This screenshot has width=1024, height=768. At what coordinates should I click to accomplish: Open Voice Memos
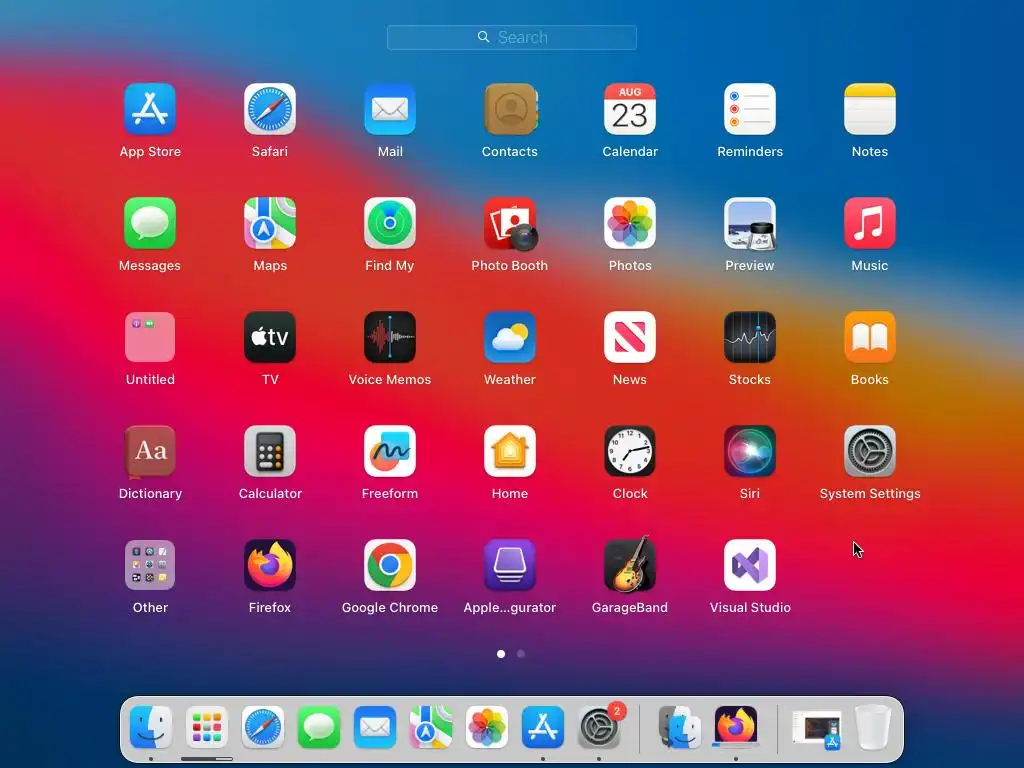[x=390, y=337]
